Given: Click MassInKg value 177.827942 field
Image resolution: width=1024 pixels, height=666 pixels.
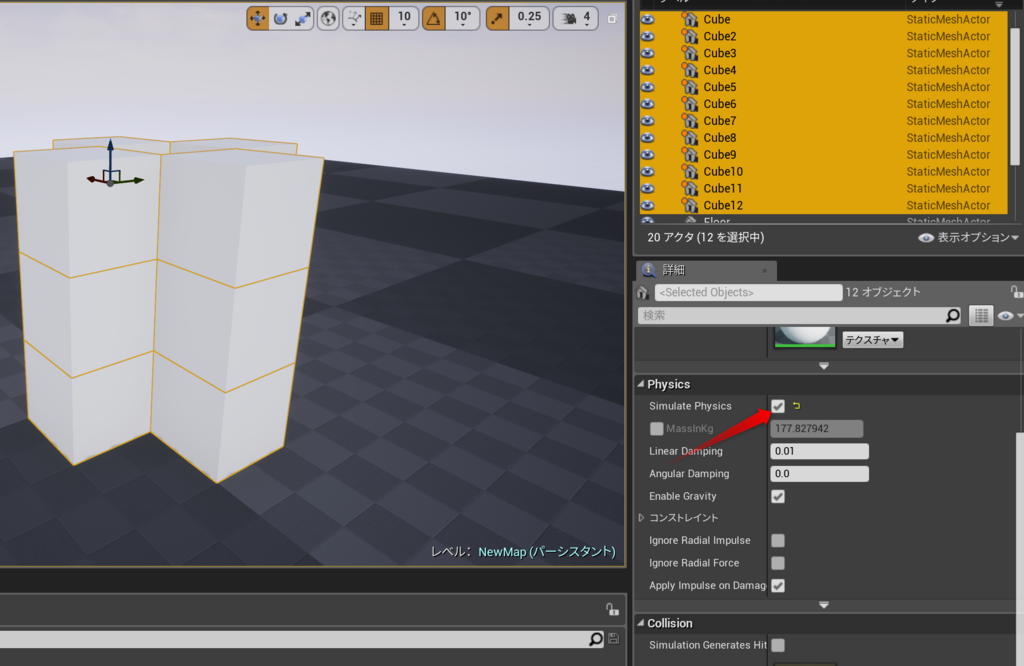Looking at the screenshot, I should click(817, 429).
